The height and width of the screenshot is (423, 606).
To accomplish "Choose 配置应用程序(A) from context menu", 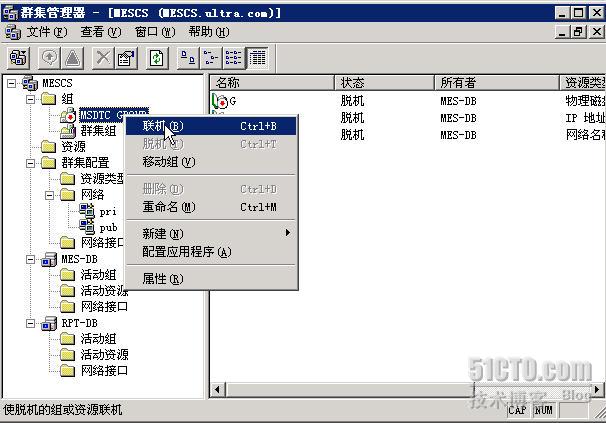I will coord(211,252).
